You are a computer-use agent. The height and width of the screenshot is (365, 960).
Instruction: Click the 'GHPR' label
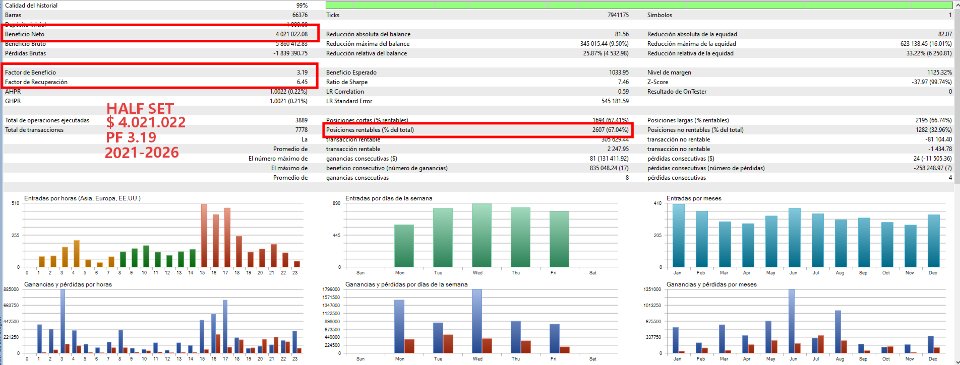click(12, 100)
